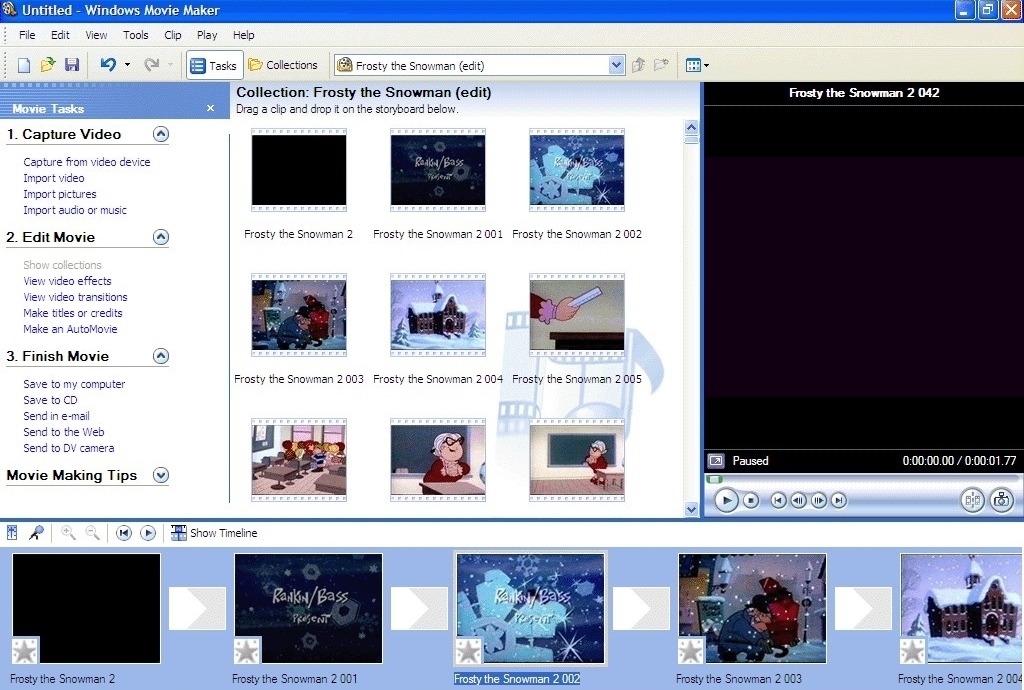
Task: Open the Views thumbnails dropdown button
Action: pos(697,65)
